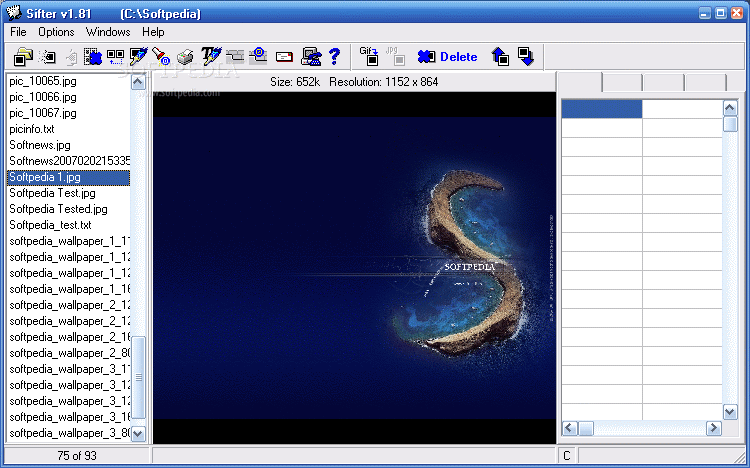Select the text T with pen tool

click(211, 57)
